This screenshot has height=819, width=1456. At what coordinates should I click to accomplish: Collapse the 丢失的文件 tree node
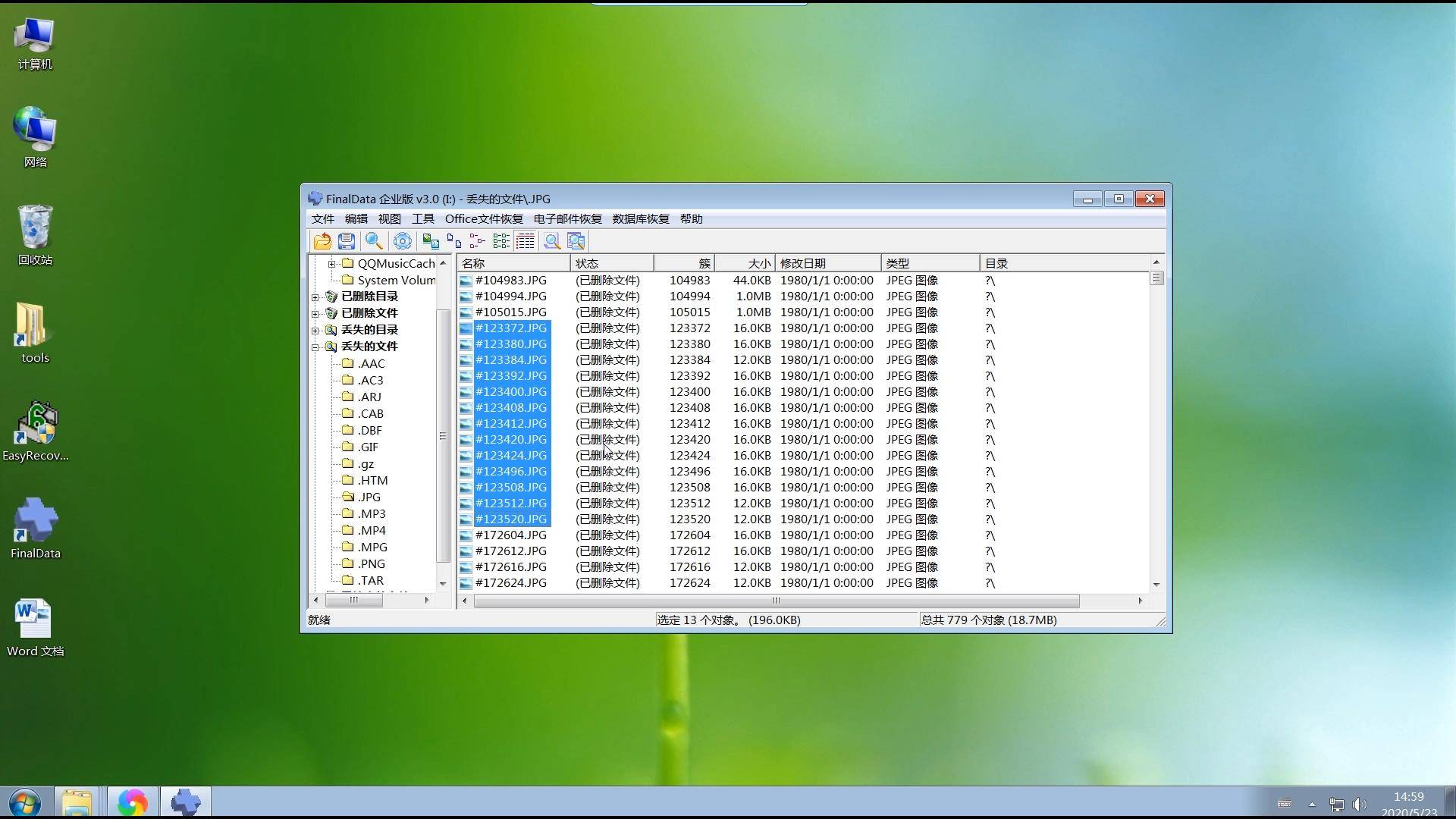(x=315, y=347)
